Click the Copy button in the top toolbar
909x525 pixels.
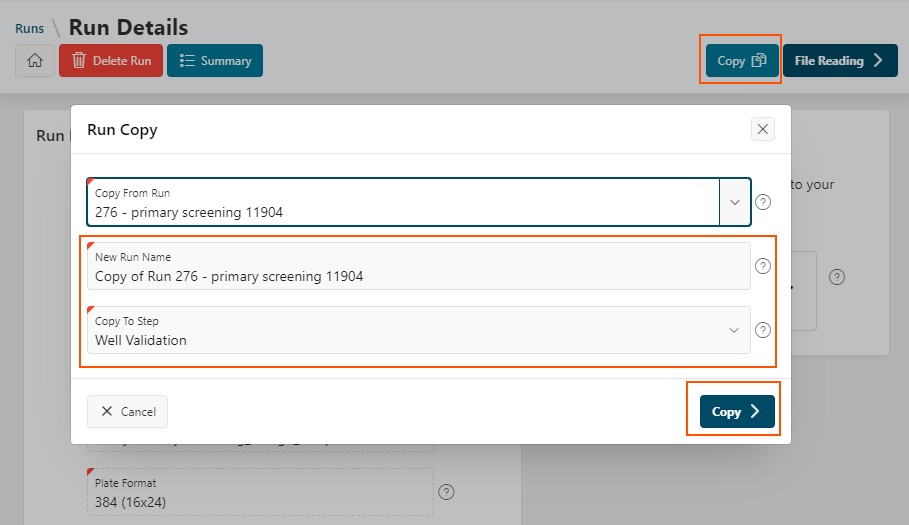(x=741, y=60)
